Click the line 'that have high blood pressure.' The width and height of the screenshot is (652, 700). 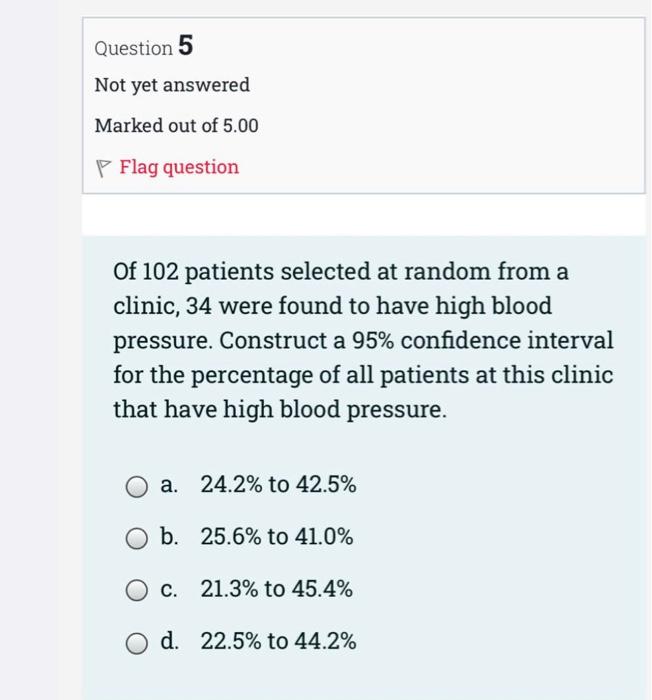pyautogui.click(x=278, y=409)
